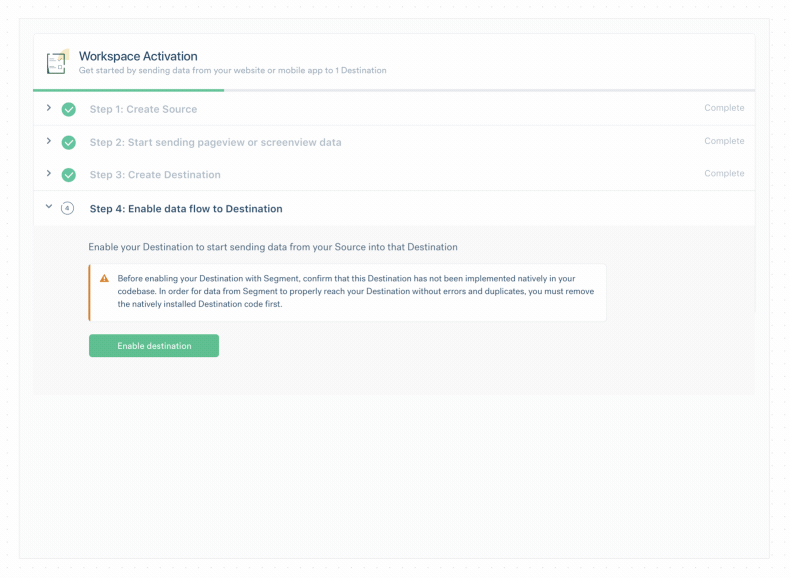The image size is (790, 578).
Task: Click the Complete status for Step 2
Action: 724,141
